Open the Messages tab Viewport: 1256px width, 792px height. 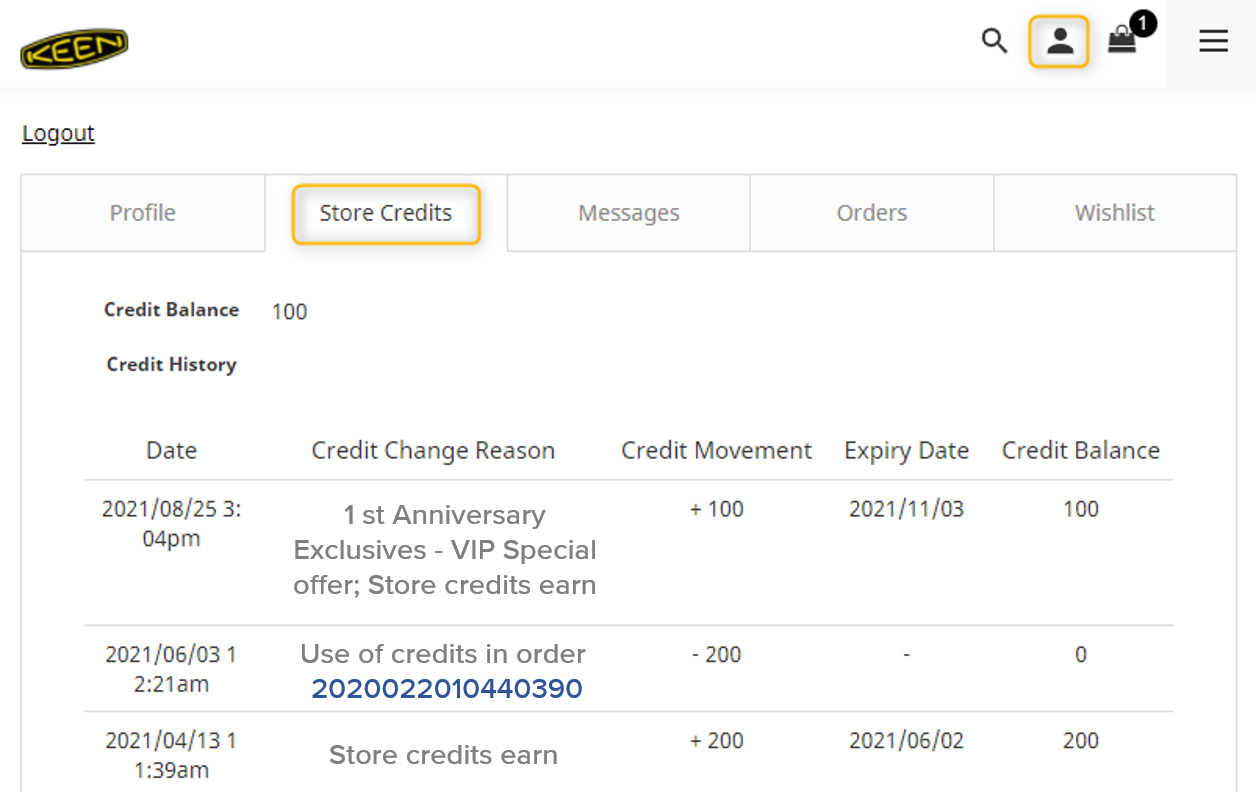pos(629,213)
